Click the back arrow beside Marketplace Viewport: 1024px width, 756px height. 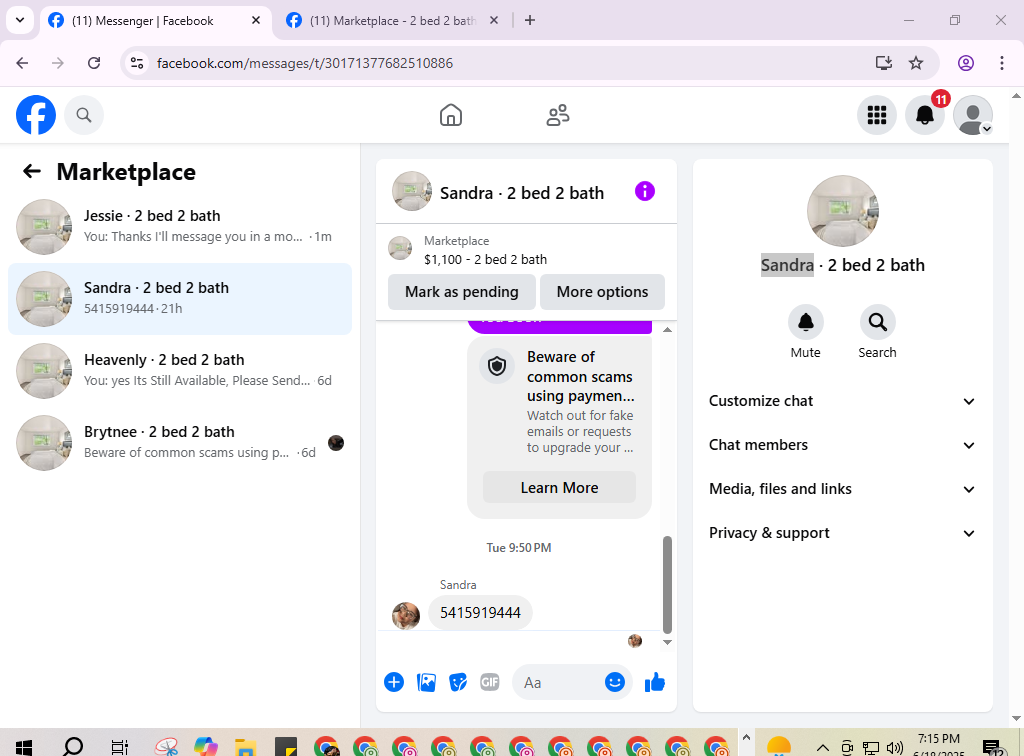[x=32, y=171]
